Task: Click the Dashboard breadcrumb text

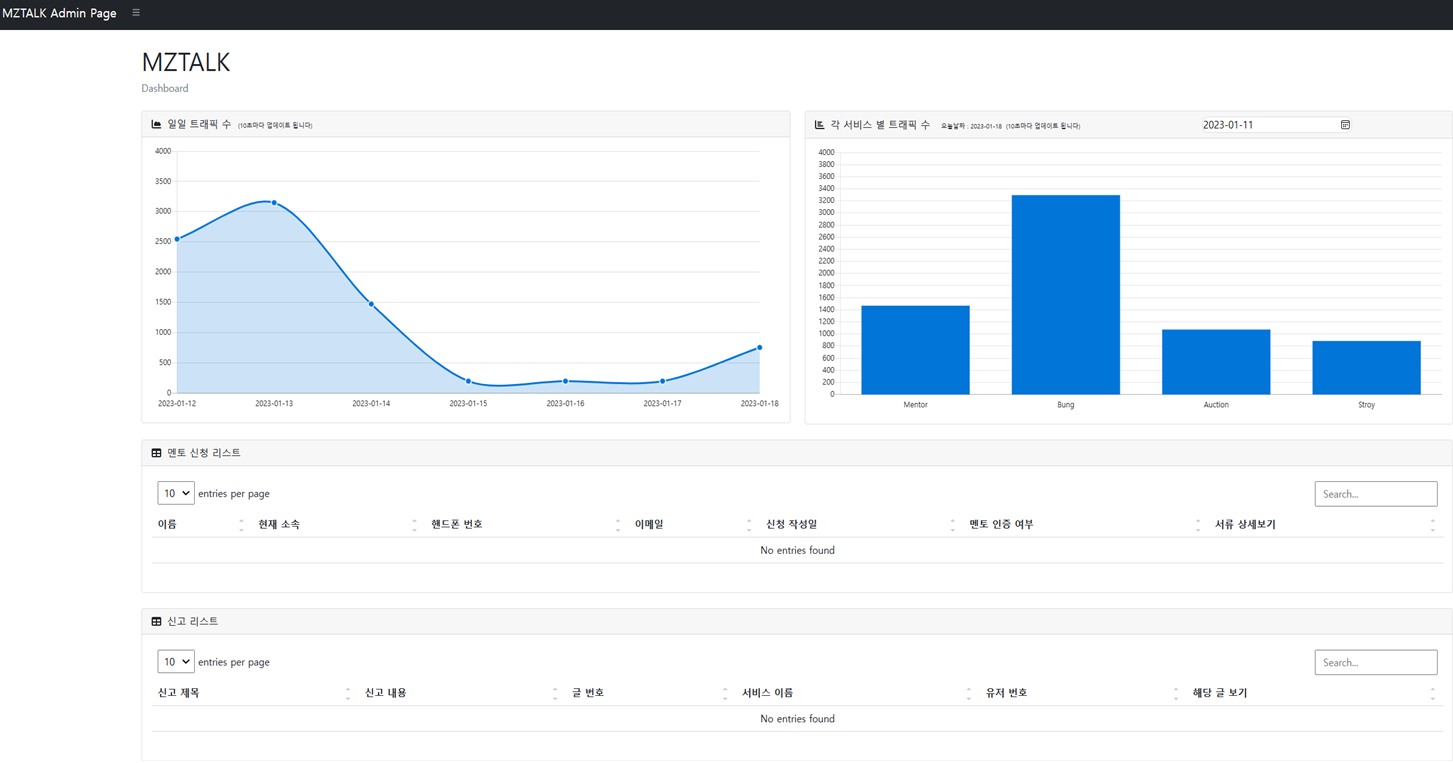Action: click(165, 89)
